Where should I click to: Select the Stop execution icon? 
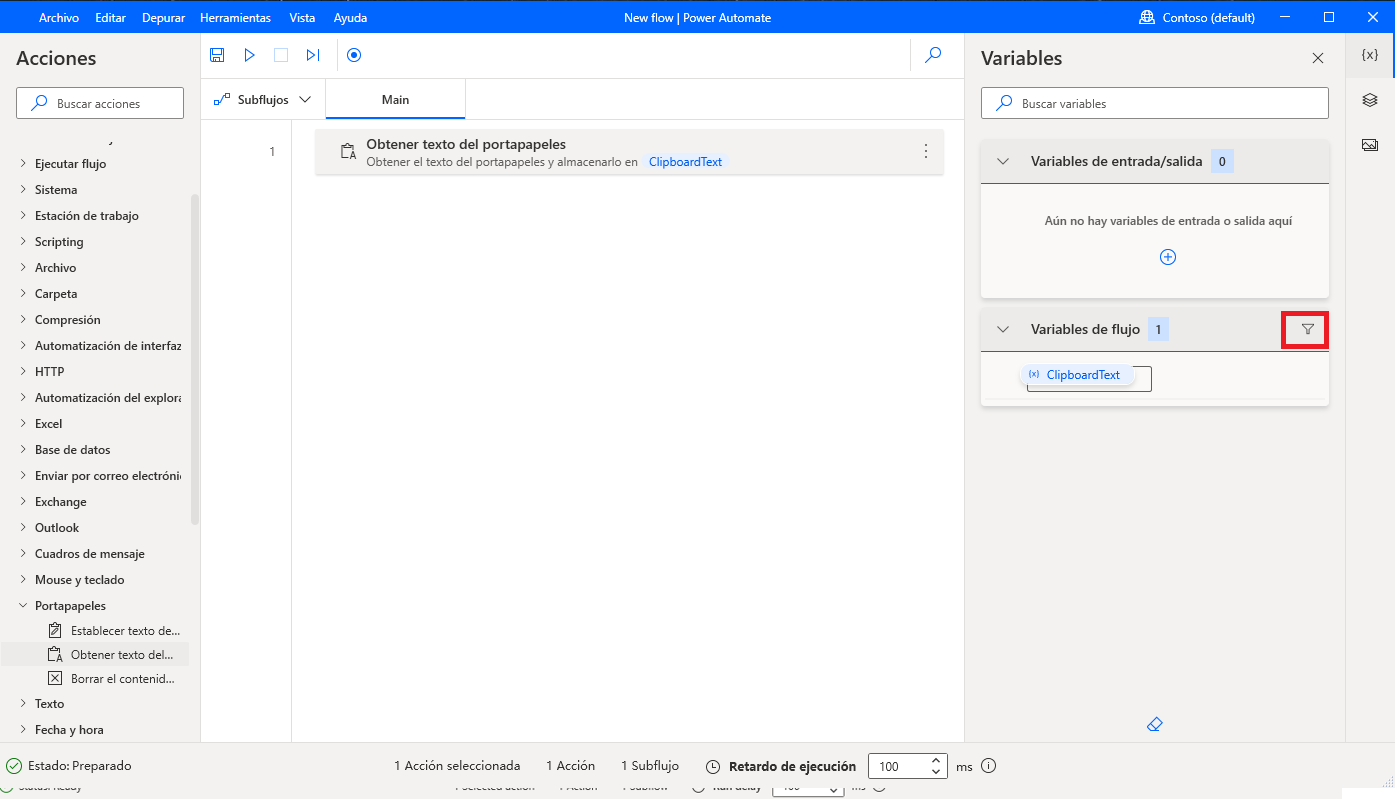point(281,55)
